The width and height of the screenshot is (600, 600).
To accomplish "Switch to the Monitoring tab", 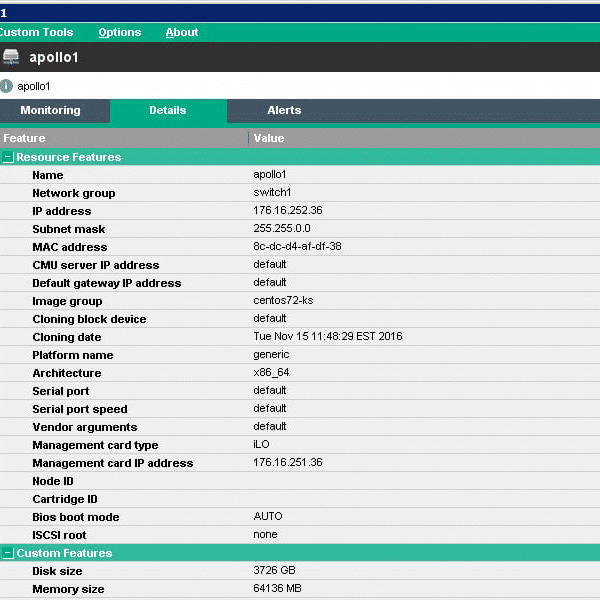I will pyautogui.click(x=50, y=111).
